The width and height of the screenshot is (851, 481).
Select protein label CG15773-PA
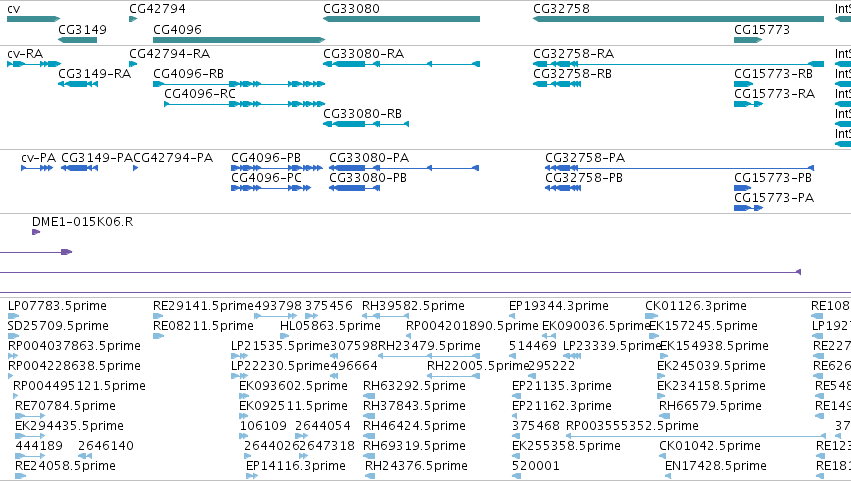774,198
